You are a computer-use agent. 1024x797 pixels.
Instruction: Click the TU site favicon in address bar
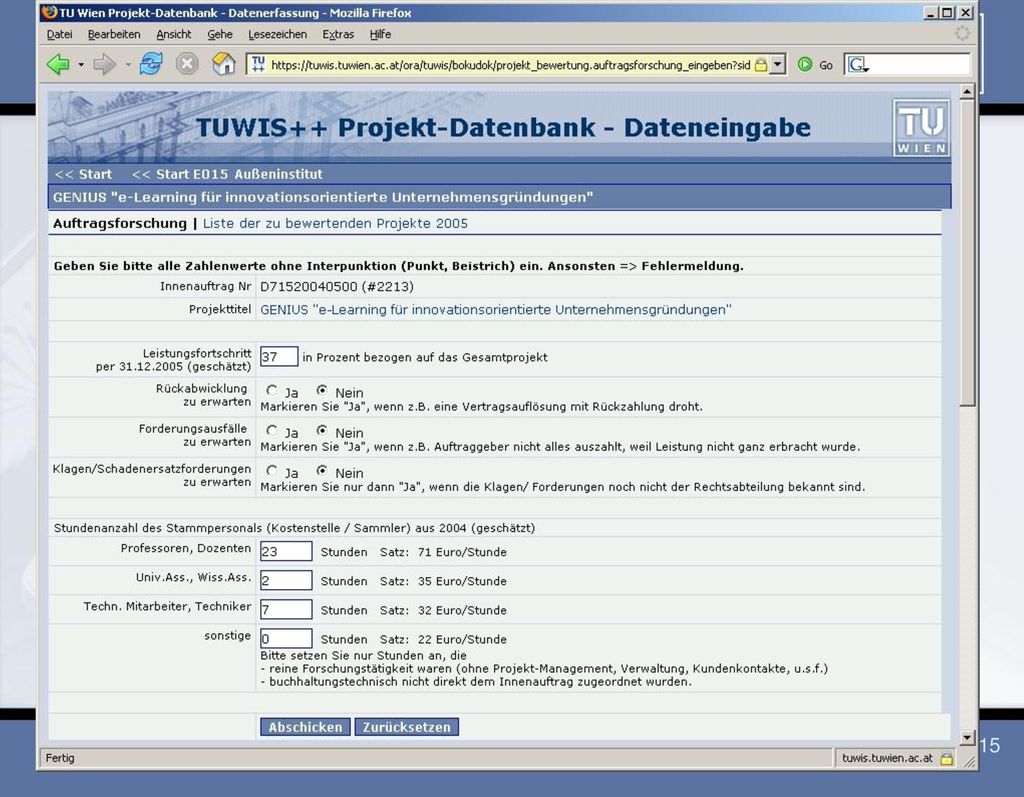coord(259,63)
